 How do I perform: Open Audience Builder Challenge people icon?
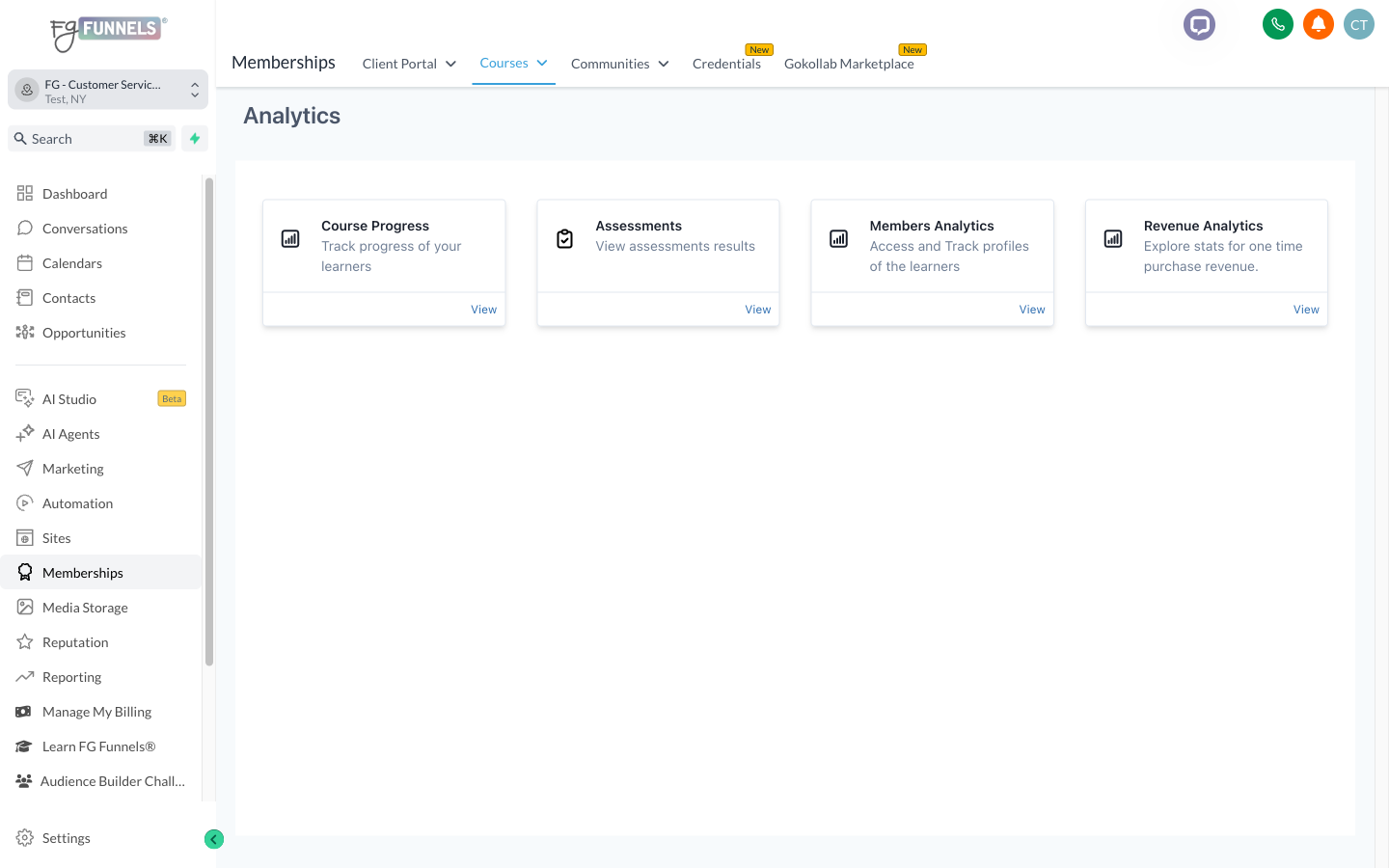click(x=24, y=781)
